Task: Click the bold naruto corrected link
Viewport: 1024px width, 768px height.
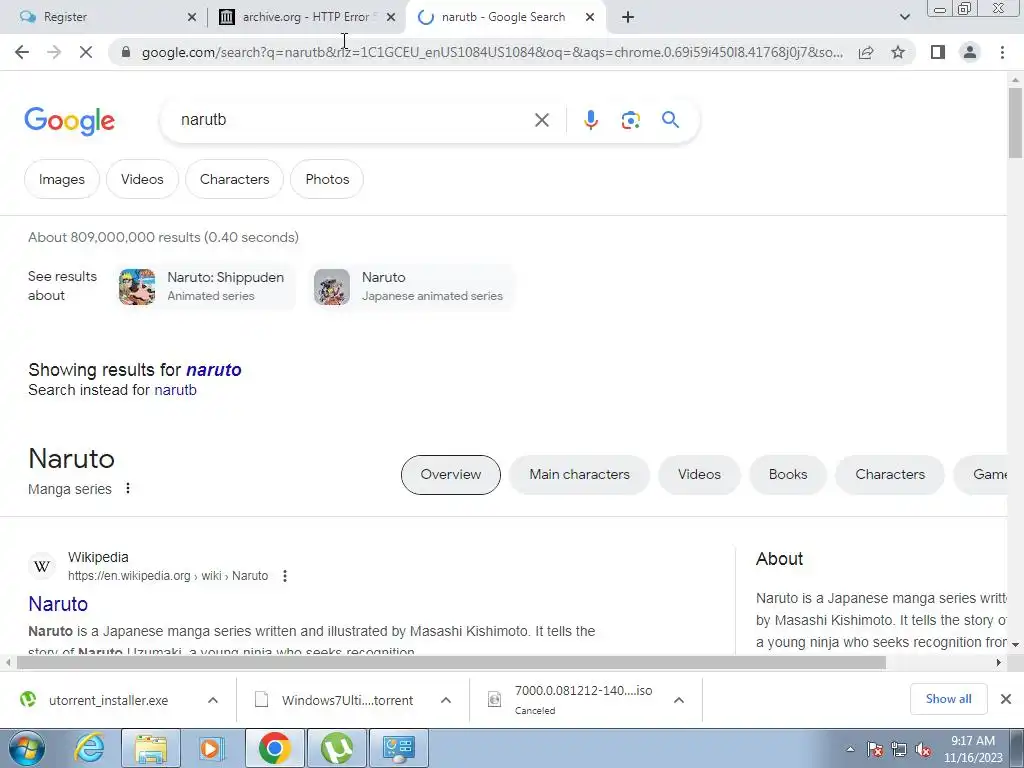Action: pos(214,370)
